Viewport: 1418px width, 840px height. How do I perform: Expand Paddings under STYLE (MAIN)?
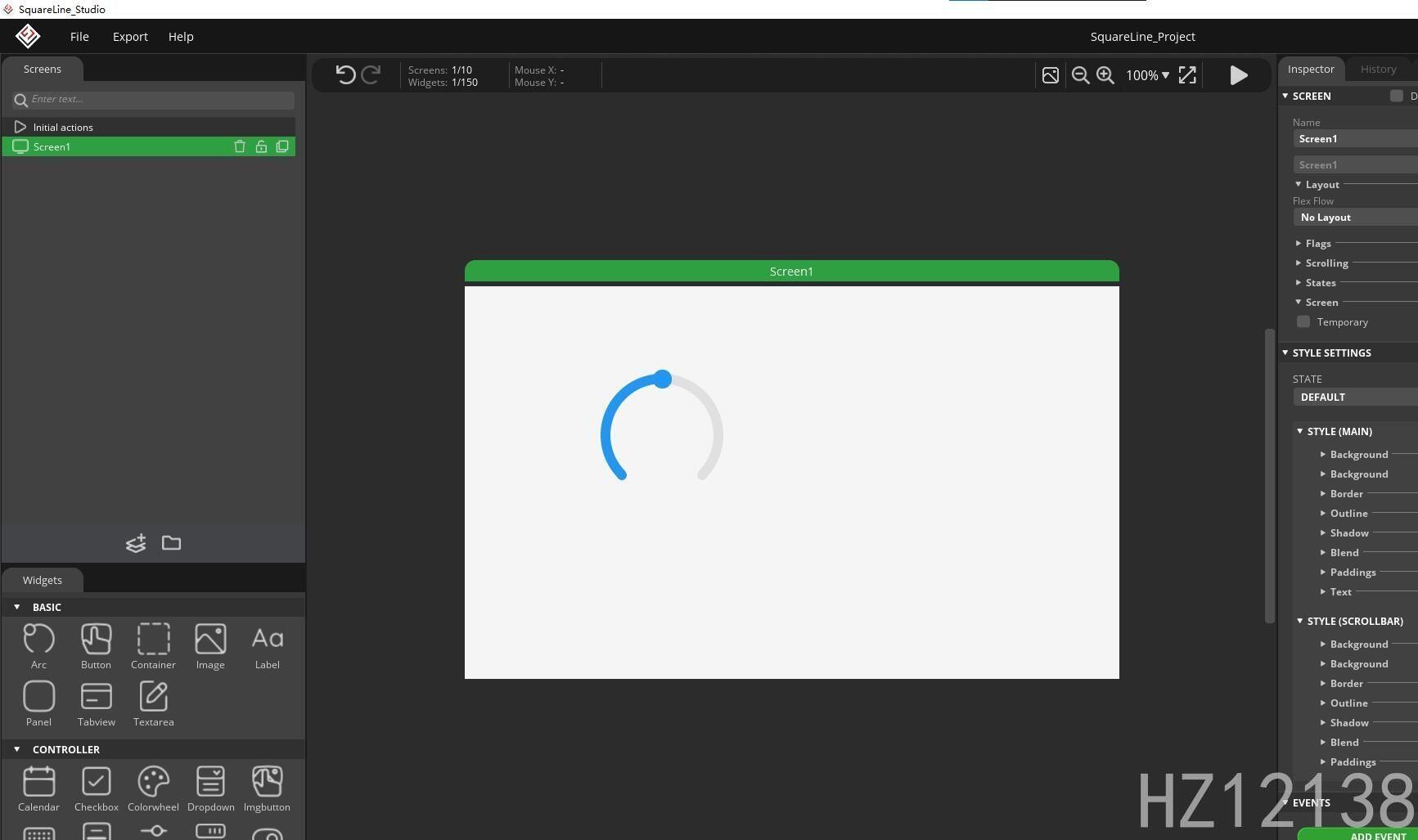[1323, 572]
